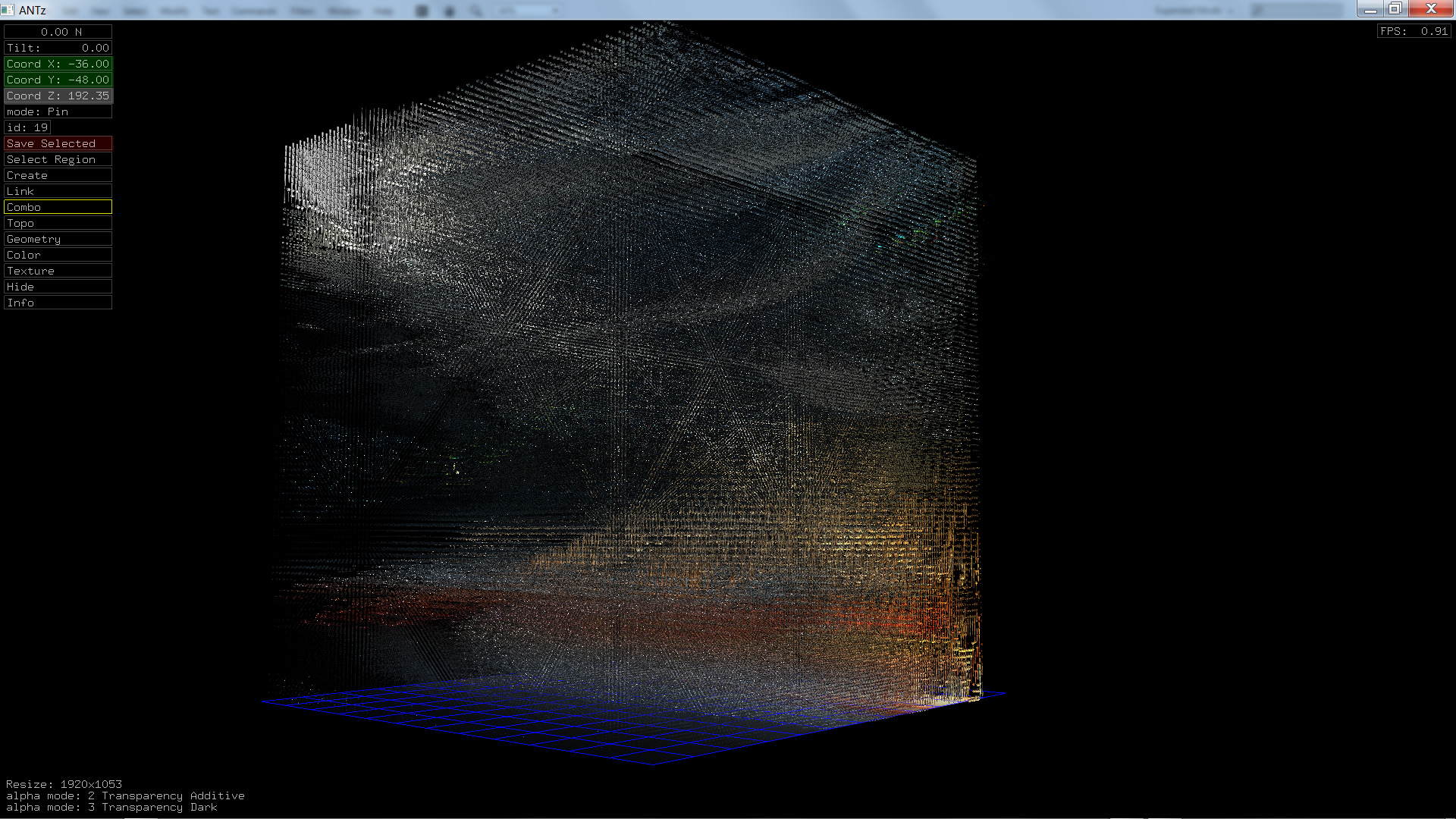
Task: Open the Create menu item
Action: pyautogui.click(x=58, y=175)
